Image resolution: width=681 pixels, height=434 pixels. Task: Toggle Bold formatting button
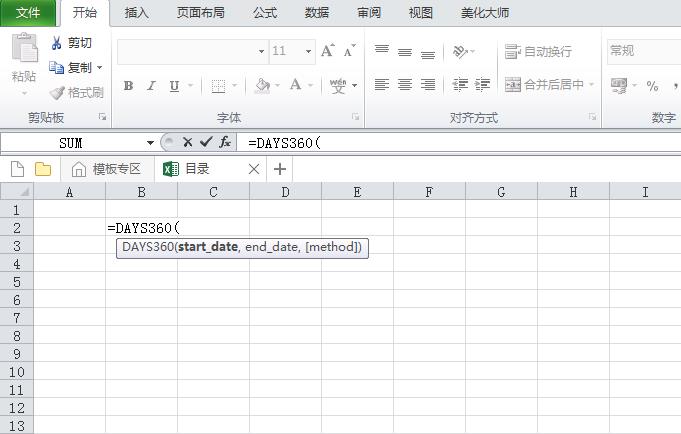[x=128, y=86]
